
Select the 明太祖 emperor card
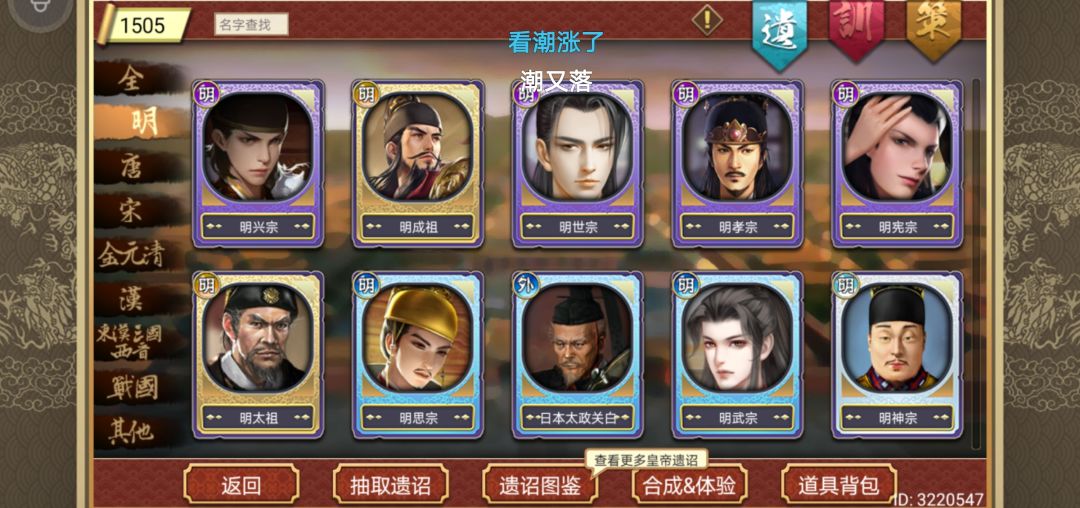tap(258, 354)
